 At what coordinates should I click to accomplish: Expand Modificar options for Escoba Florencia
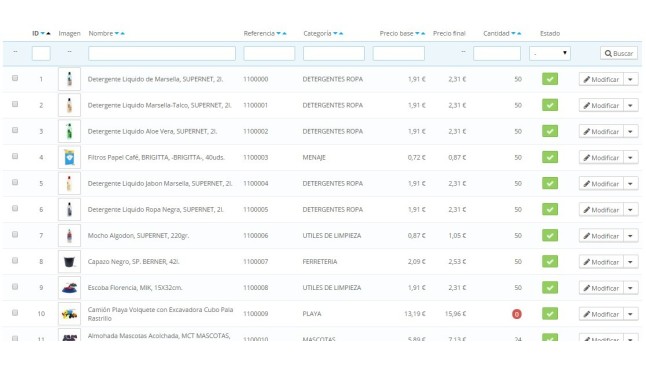click(x=631, y=288)
